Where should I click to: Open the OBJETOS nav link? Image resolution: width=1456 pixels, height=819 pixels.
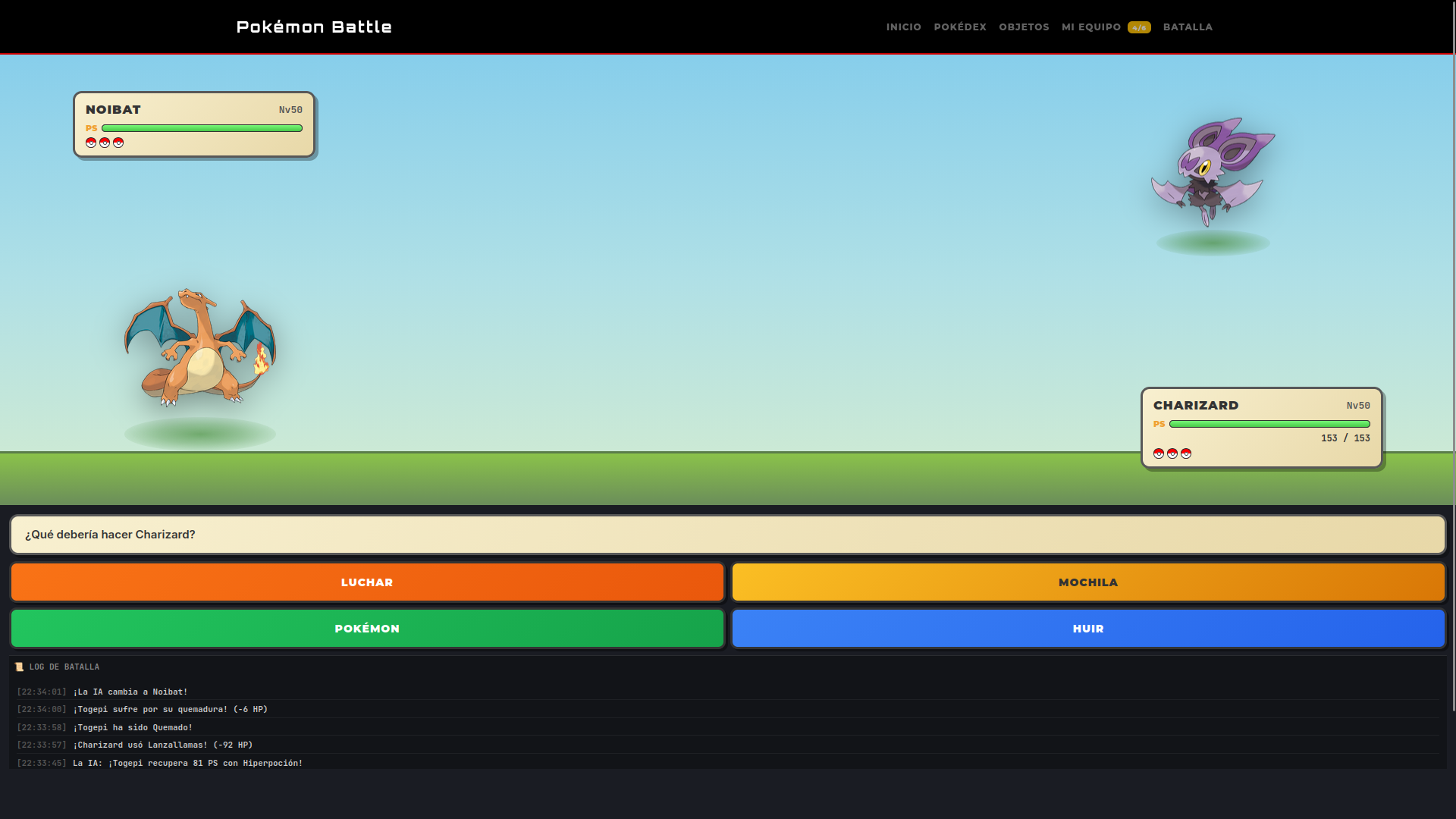(1024, 27)
